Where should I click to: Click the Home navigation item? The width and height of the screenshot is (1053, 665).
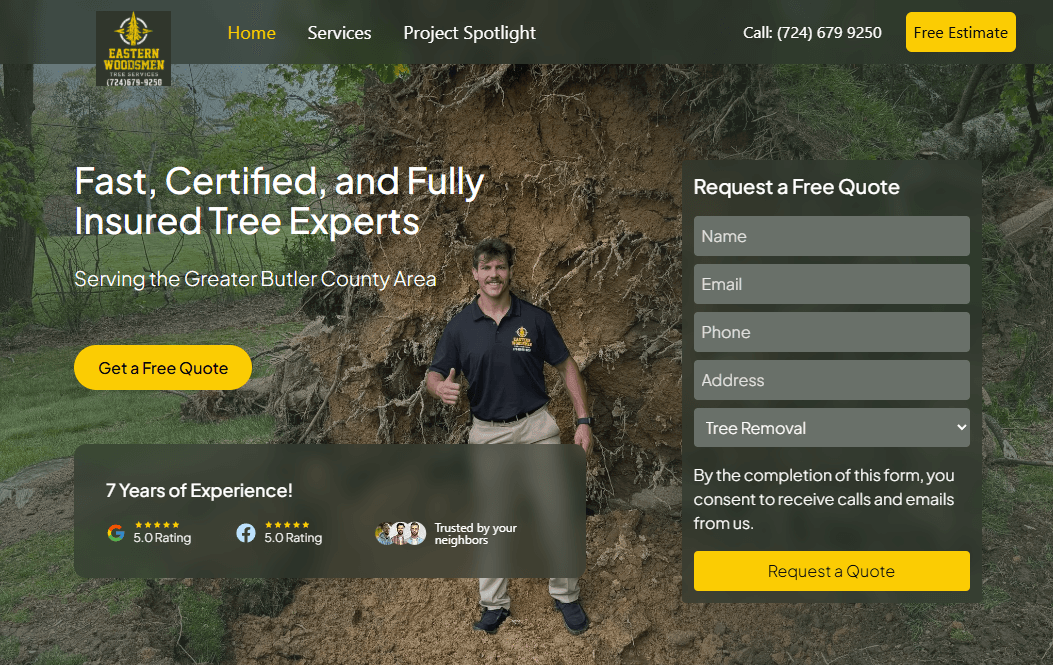(251, 32)
